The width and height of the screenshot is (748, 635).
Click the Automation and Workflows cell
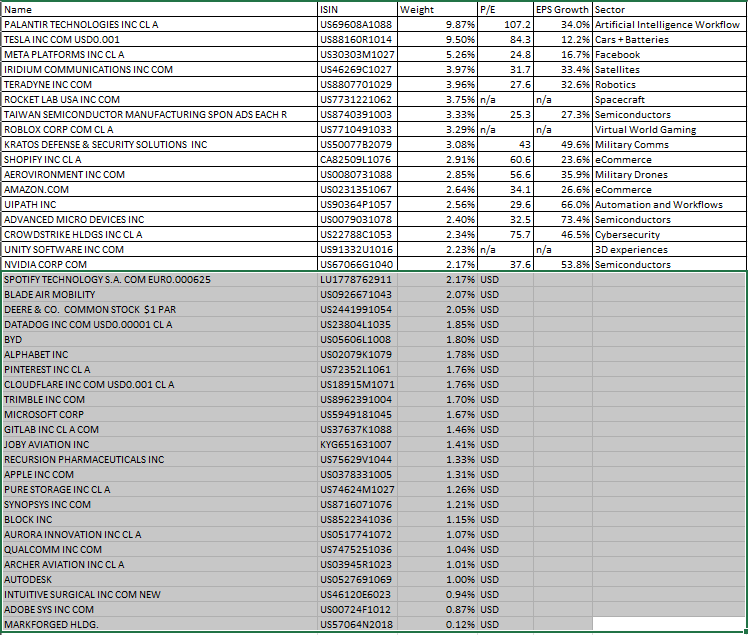670,205
